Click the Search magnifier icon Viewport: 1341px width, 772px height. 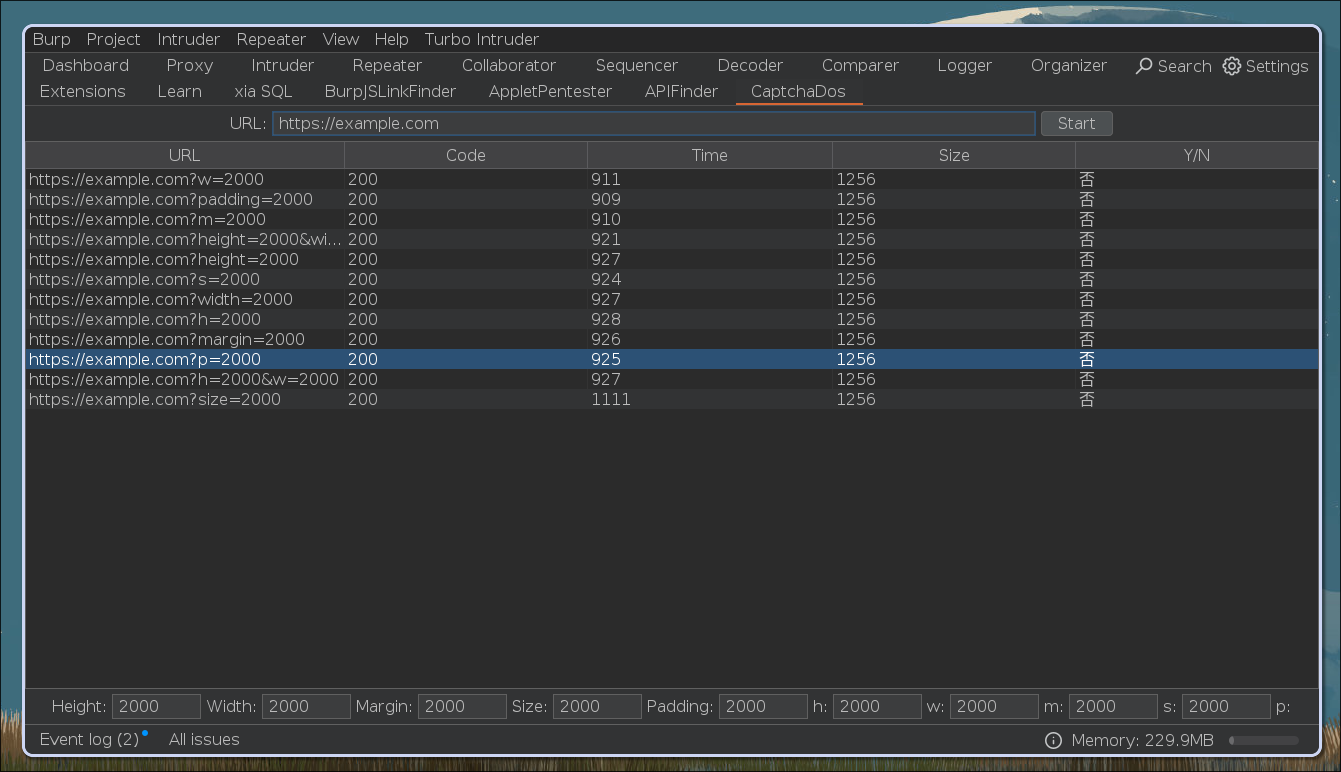point(1144,66)
